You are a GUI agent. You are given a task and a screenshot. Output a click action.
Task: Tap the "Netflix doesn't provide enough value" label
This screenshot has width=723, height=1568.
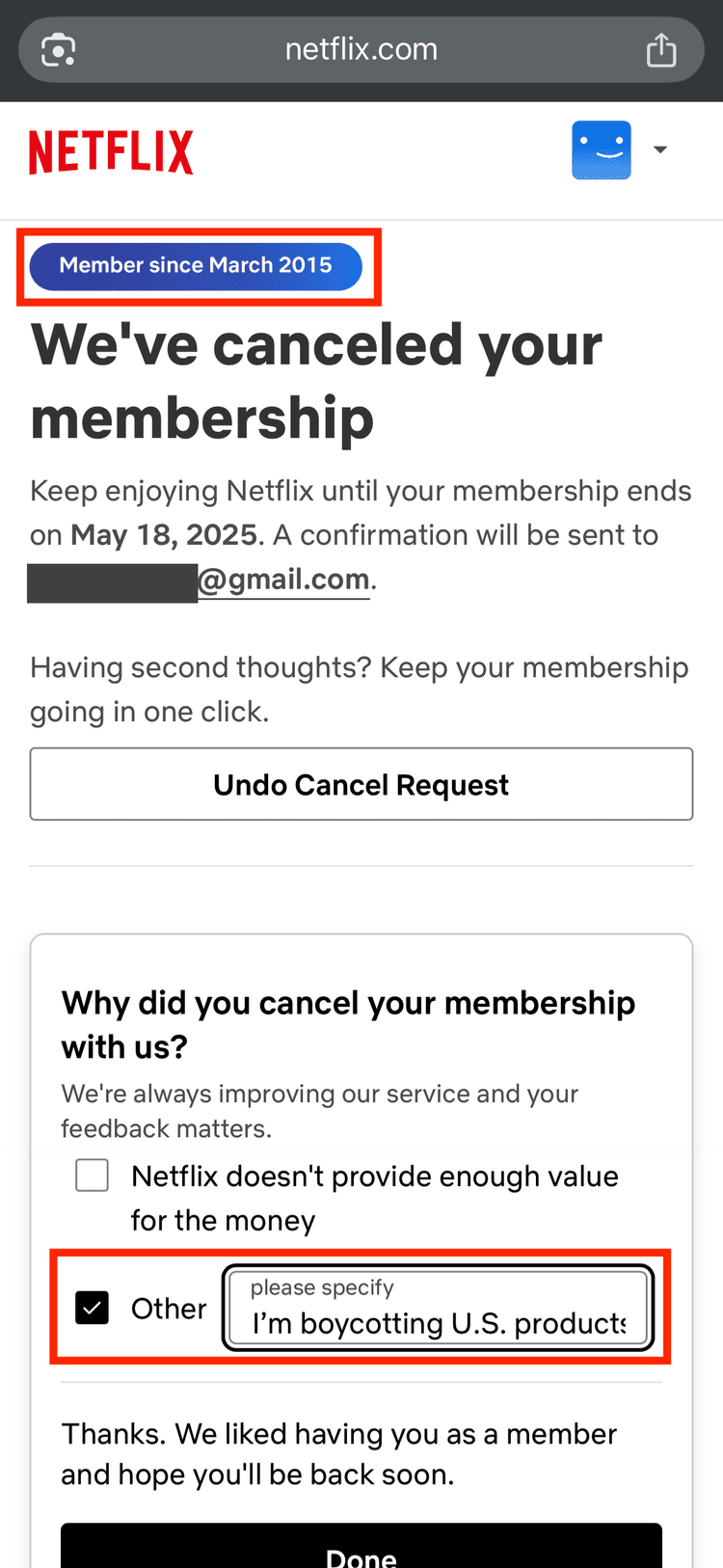coord(375,1198)
